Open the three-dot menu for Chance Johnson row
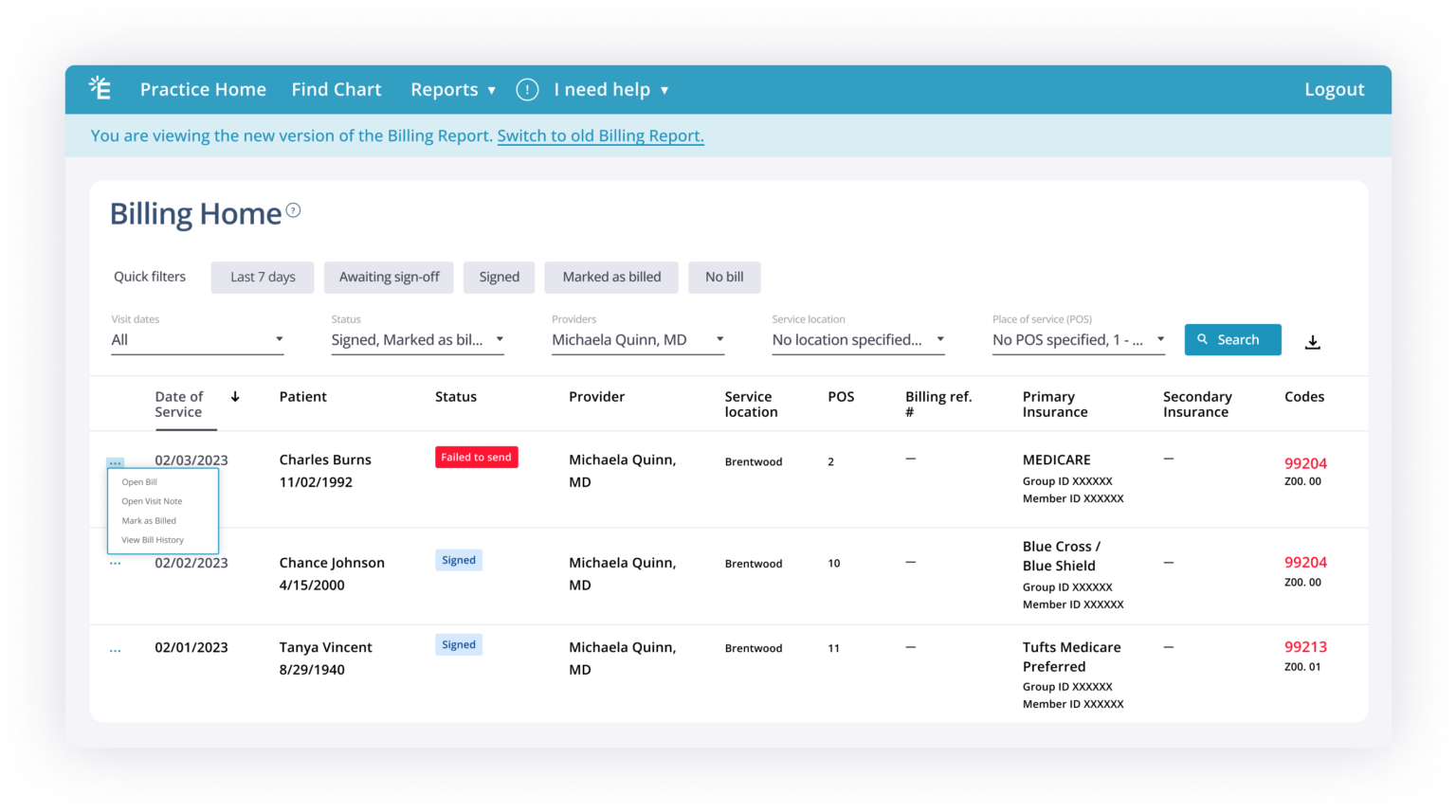 coord(115,563)
